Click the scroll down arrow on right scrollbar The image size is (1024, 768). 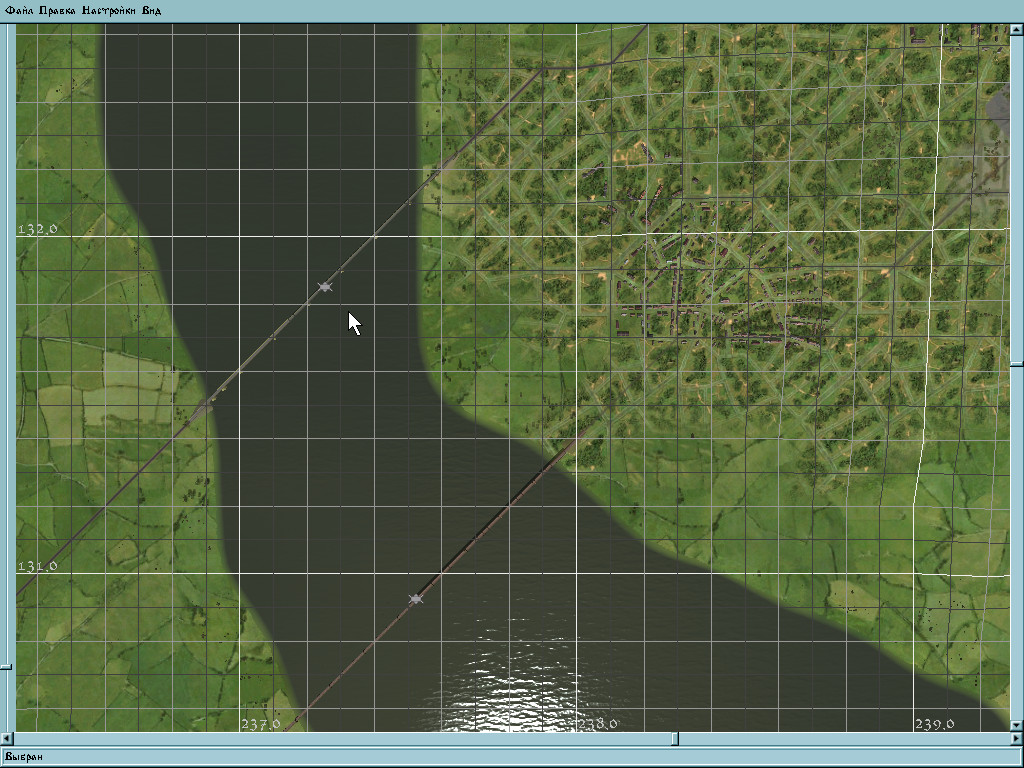[x=1017, y=726]
